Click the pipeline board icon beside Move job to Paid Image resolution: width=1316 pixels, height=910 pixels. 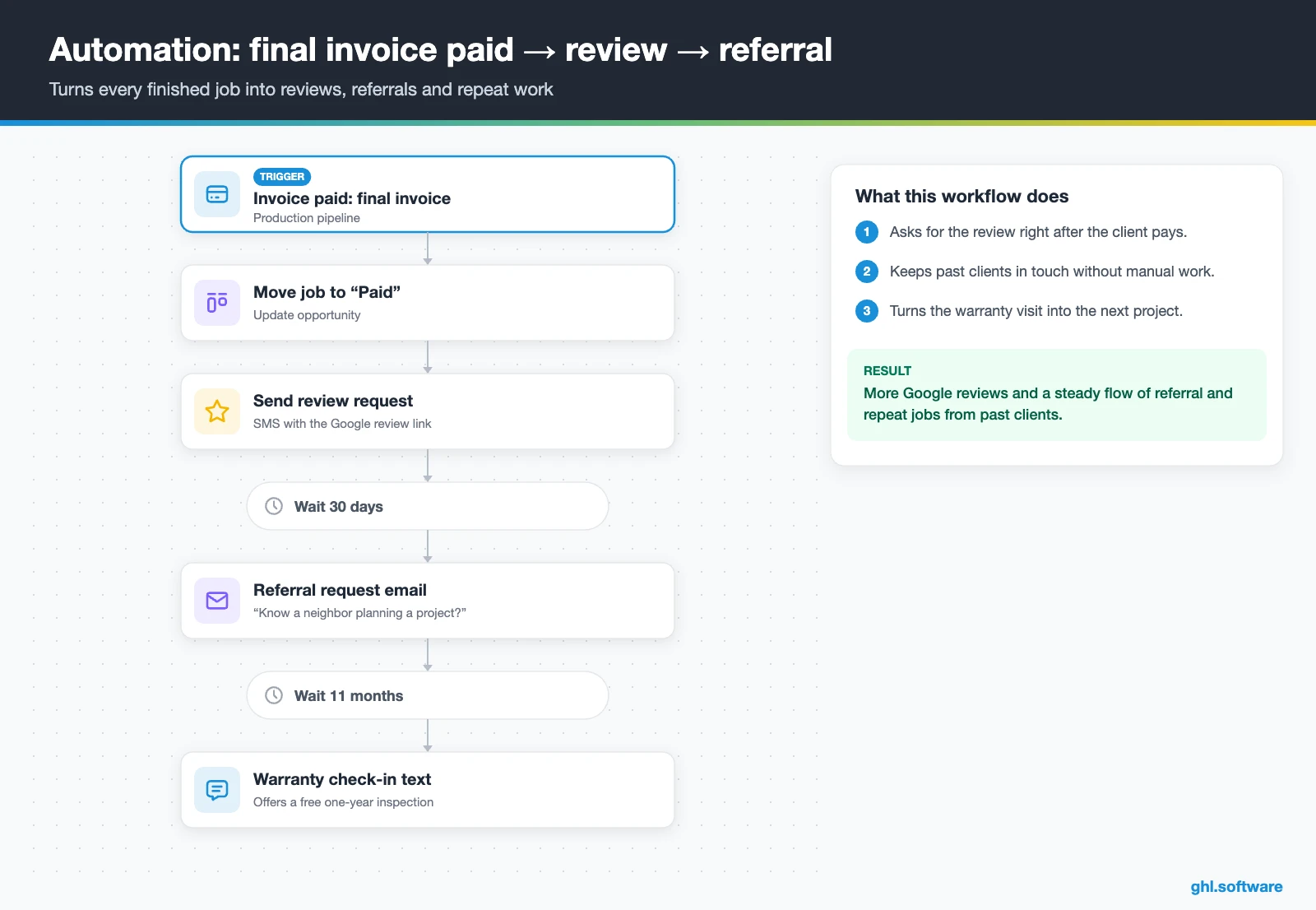217,303
